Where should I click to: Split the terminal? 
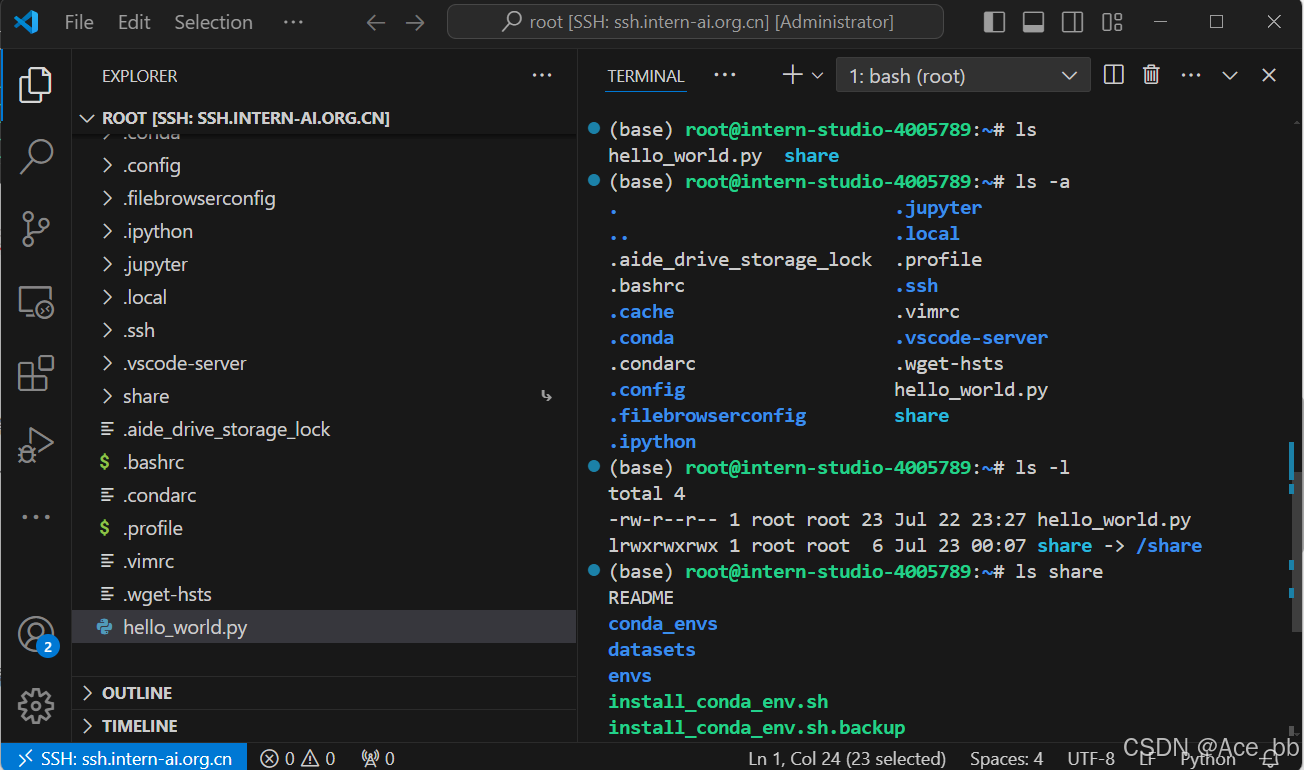click(1113, 75)
